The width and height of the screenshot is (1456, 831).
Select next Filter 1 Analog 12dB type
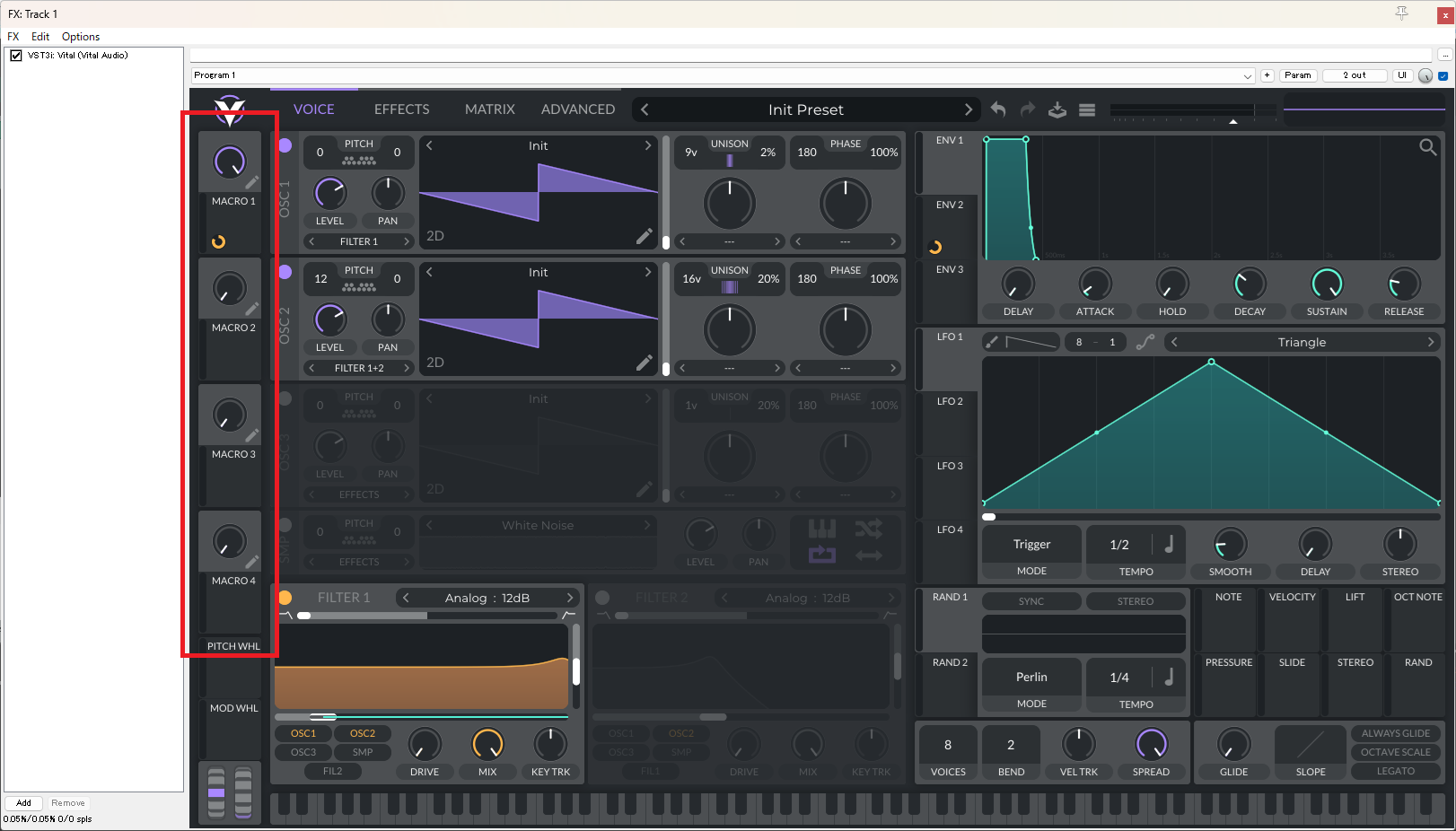click(x=570, y=598)
